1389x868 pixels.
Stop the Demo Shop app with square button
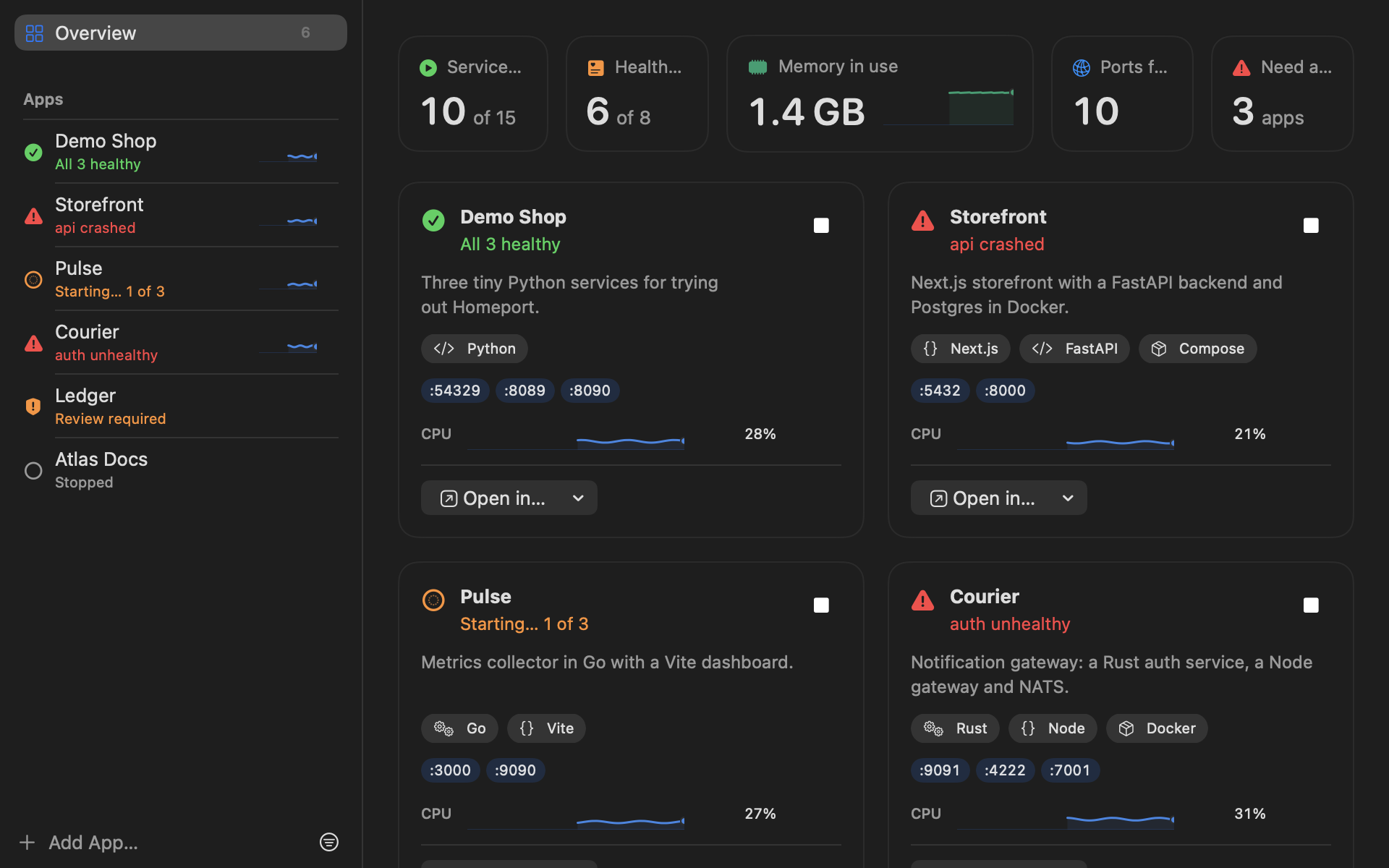pos(821,226)
